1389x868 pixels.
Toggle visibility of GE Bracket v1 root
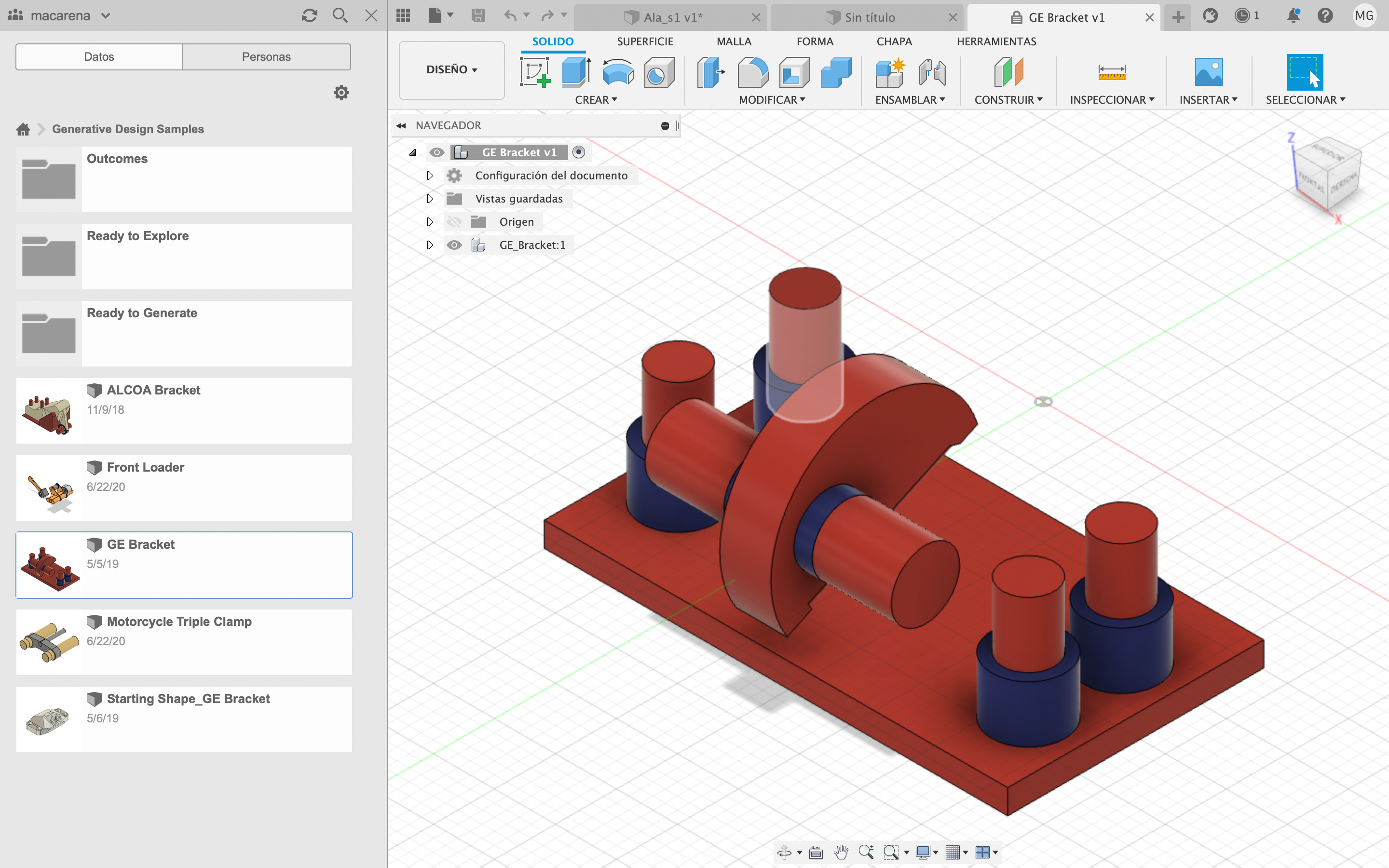437,153
